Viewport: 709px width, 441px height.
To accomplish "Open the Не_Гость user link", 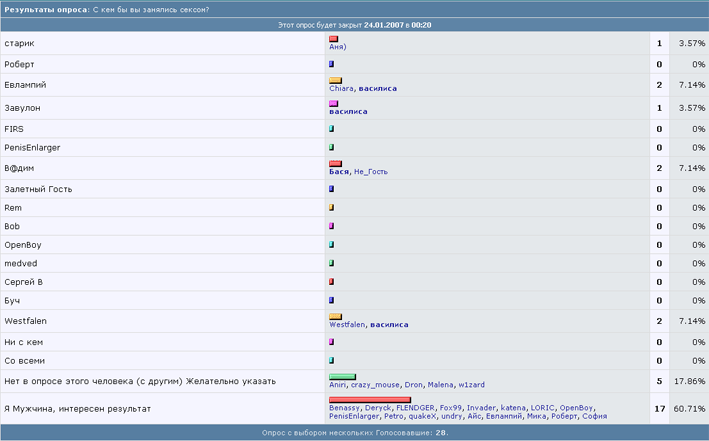I will pyautogui.click(x=370, y=171).
